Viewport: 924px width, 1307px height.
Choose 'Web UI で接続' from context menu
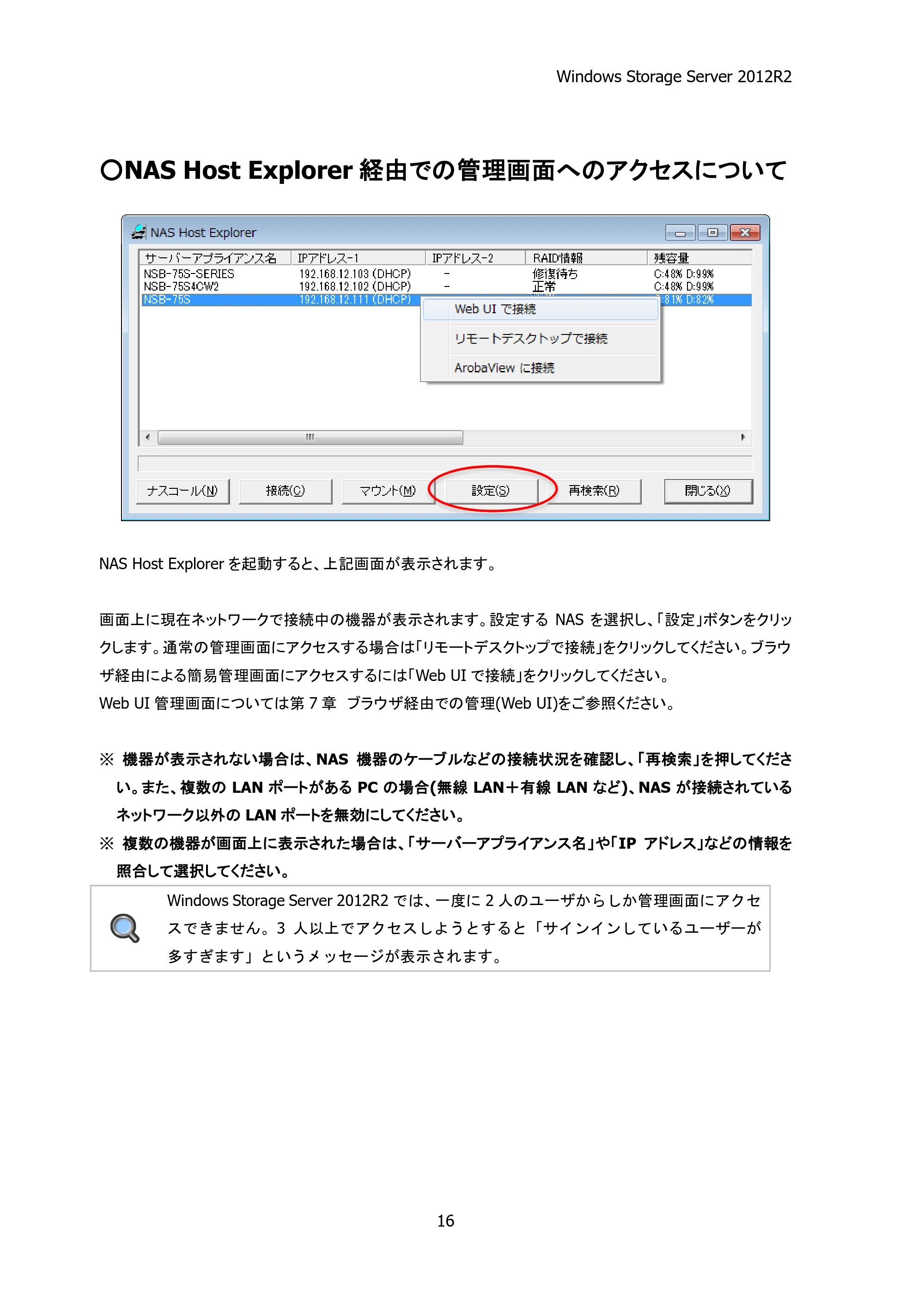541,309
